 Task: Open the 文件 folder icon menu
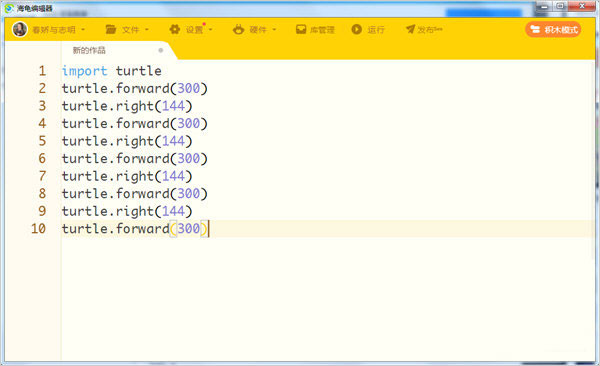click(x=111, y=29)
